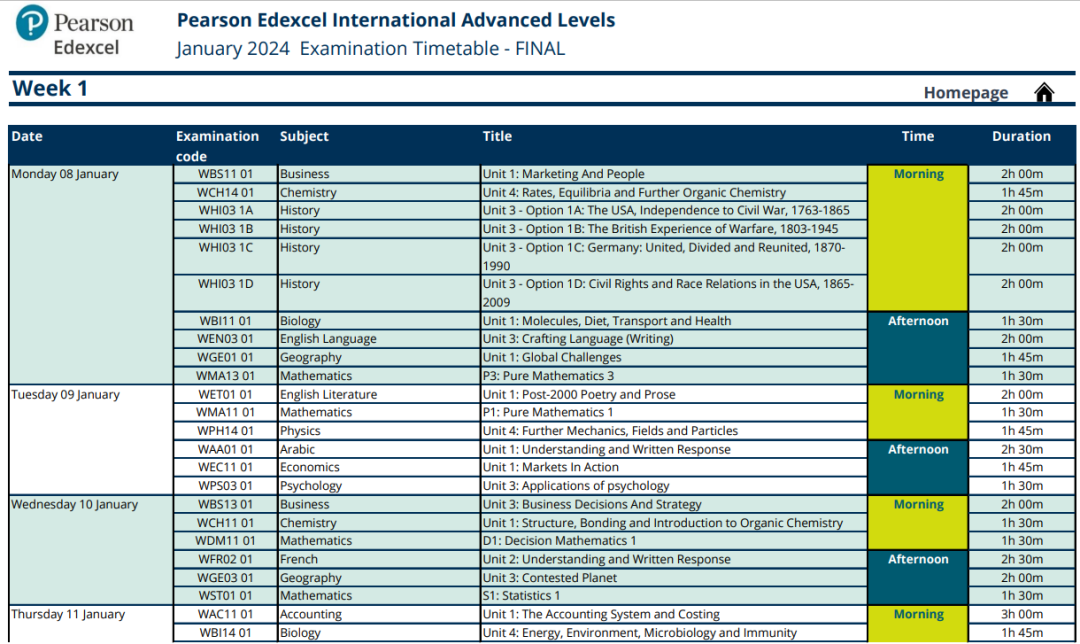
Task: Click the Duration column header
Action: tap(1021, 136)
